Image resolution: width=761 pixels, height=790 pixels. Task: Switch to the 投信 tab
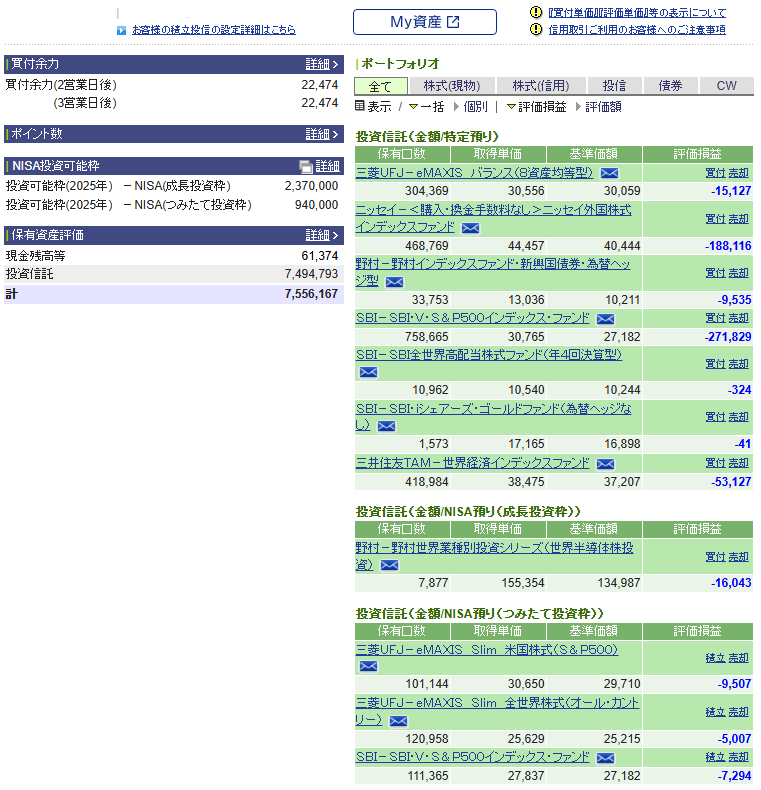pyautogui.click(x=614, y=86)
